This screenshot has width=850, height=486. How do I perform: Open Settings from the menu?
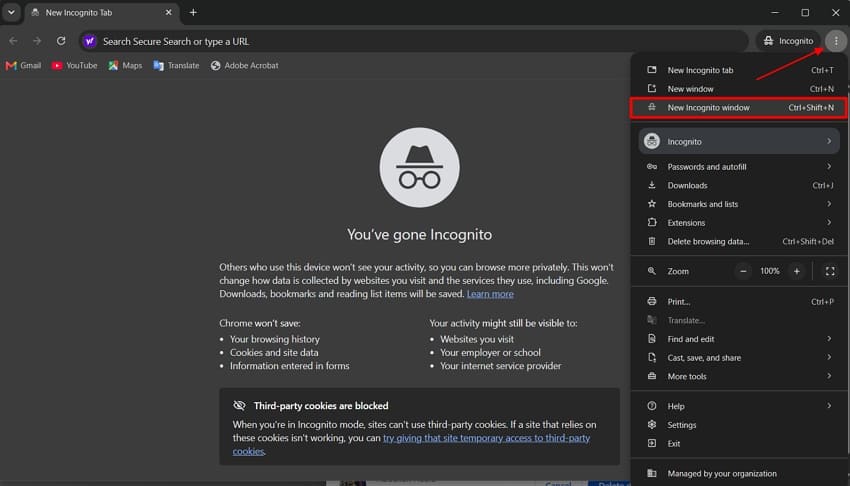click(x=739, y=425)
